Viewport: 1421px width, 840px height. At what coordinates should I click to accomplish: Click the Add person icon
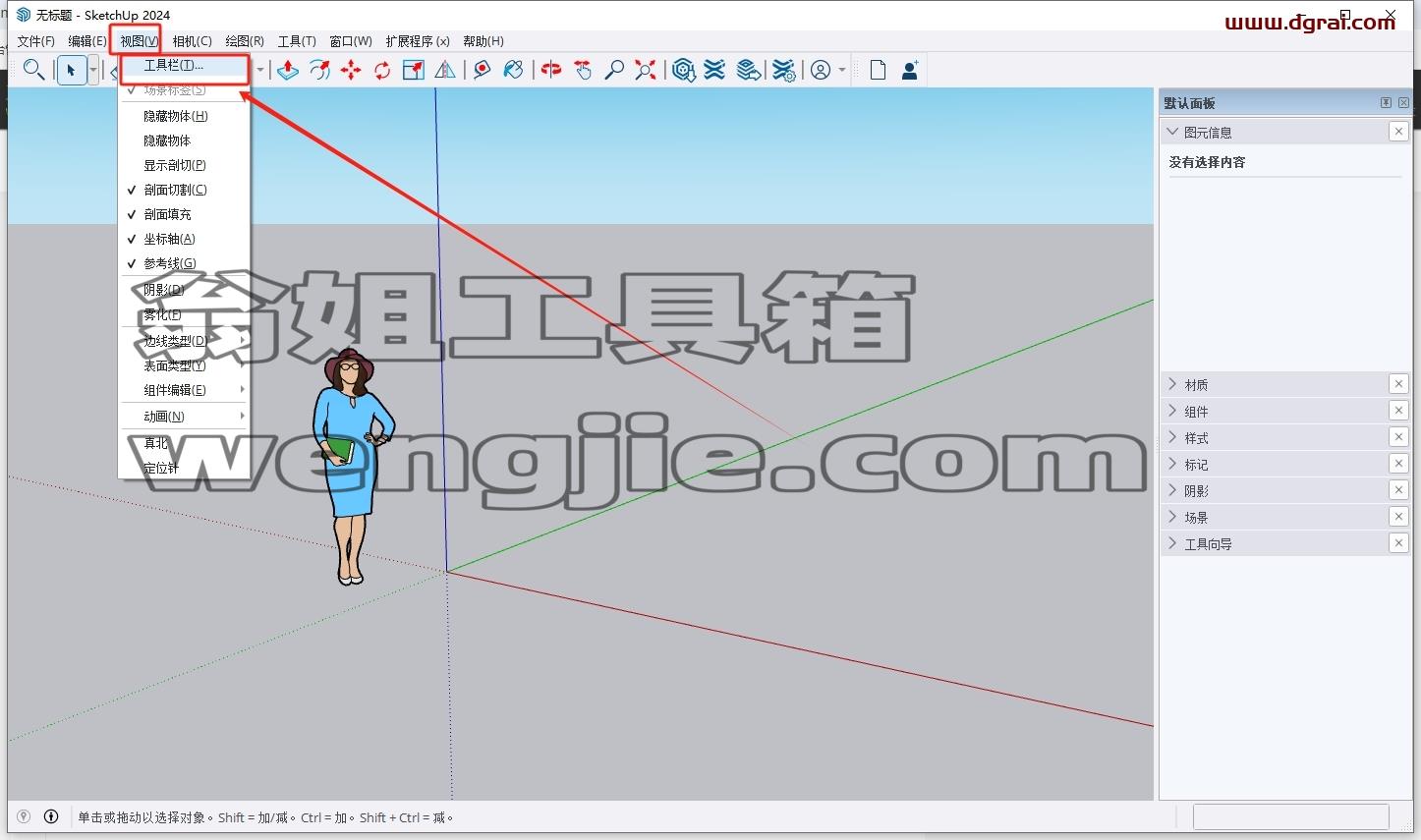tap(910, 70)
